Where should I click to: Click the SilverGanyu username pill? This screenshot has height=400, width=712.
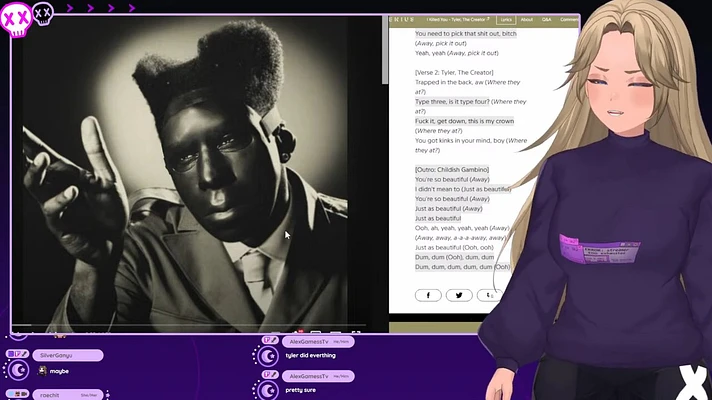pos(68,355)
